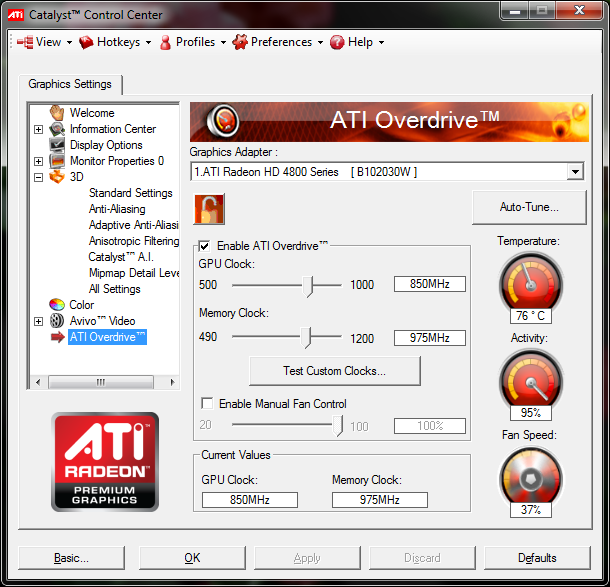
Task: Click the Help question mark icon
Action: pyautogui.click(x=337, y=42)
